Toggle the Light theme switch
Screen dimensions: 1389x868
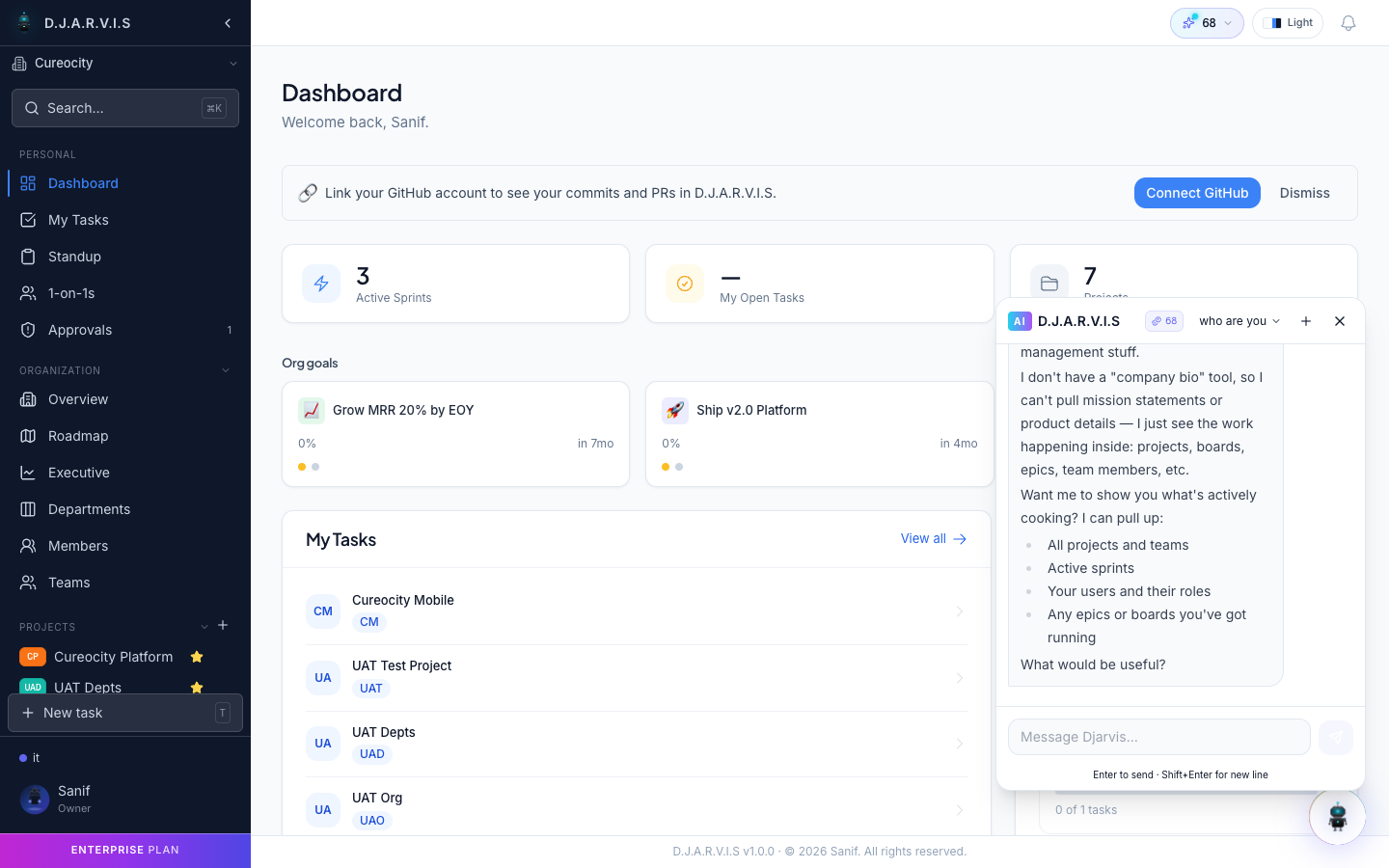click(1288, 23)
